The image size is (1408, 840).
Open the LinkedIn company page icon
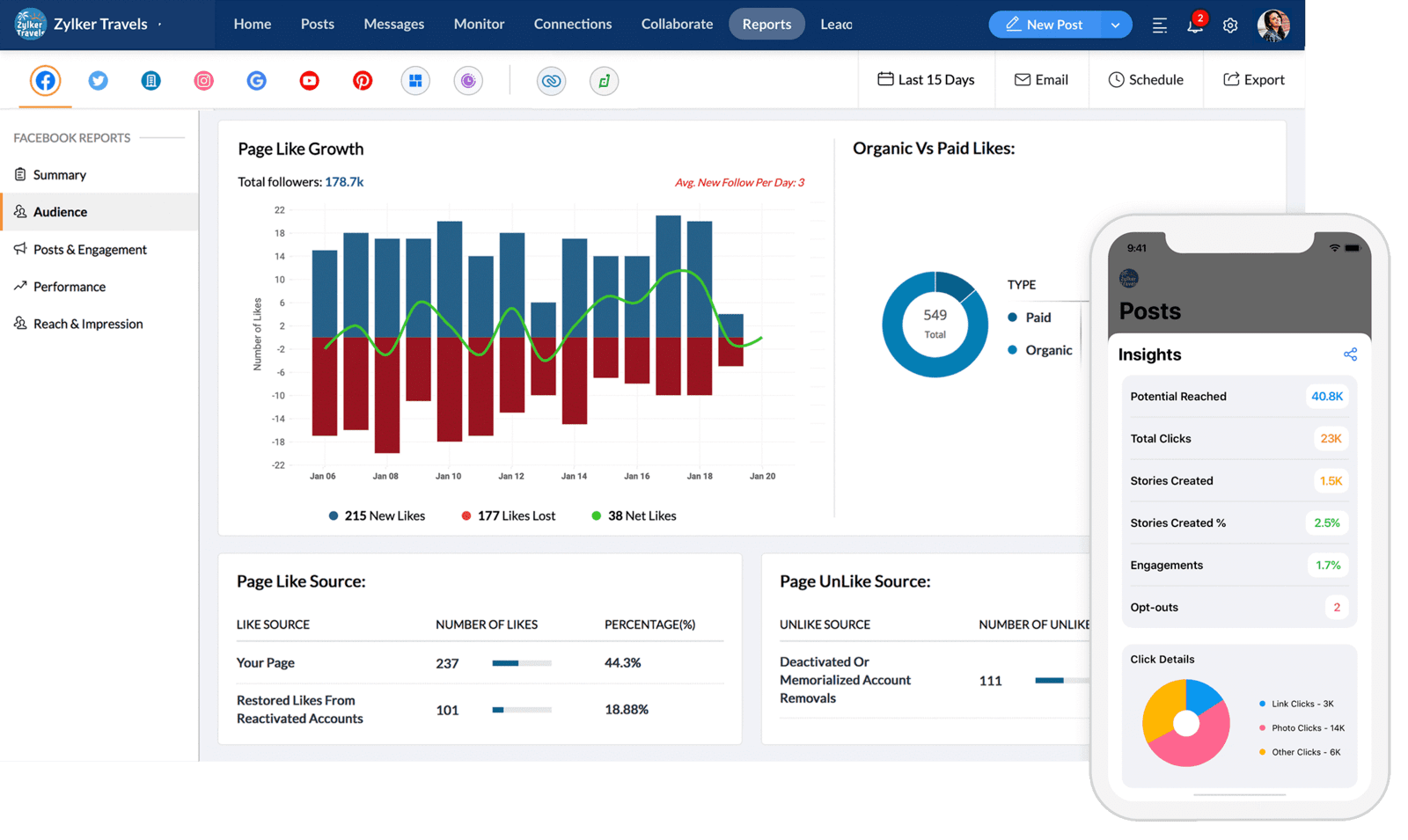pyautogui.click(x=150, y=80)
